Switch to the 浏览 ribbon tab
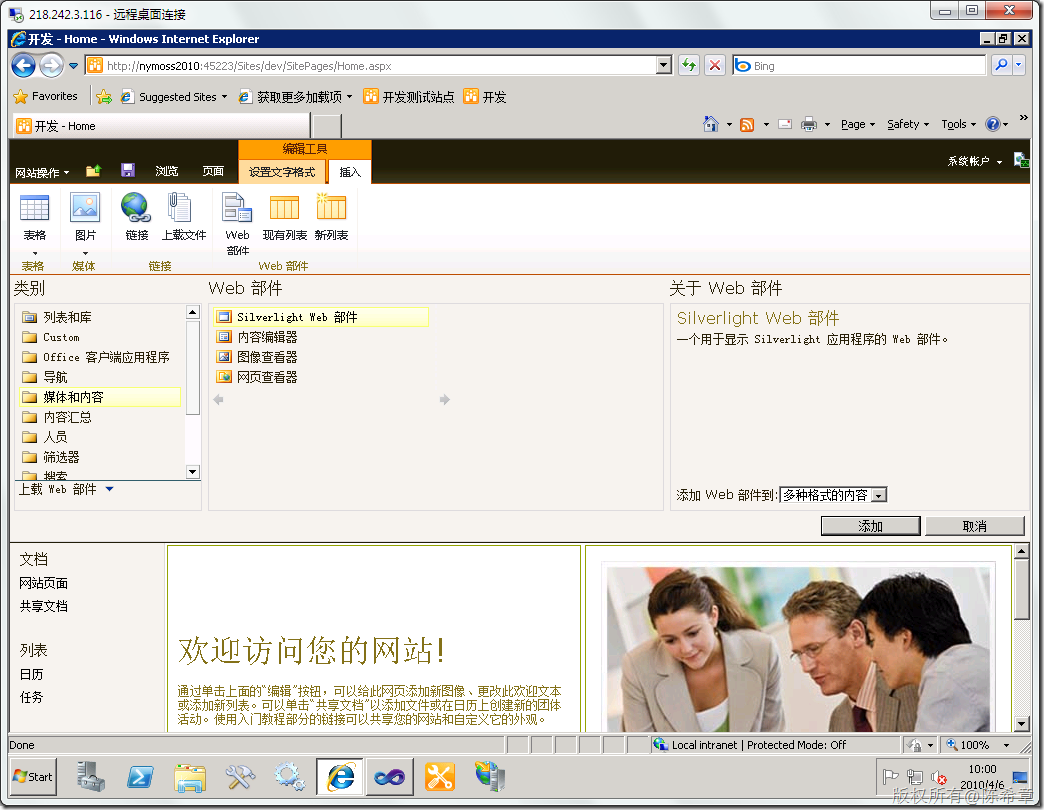 pyautogui.click(x=166, y=171)
